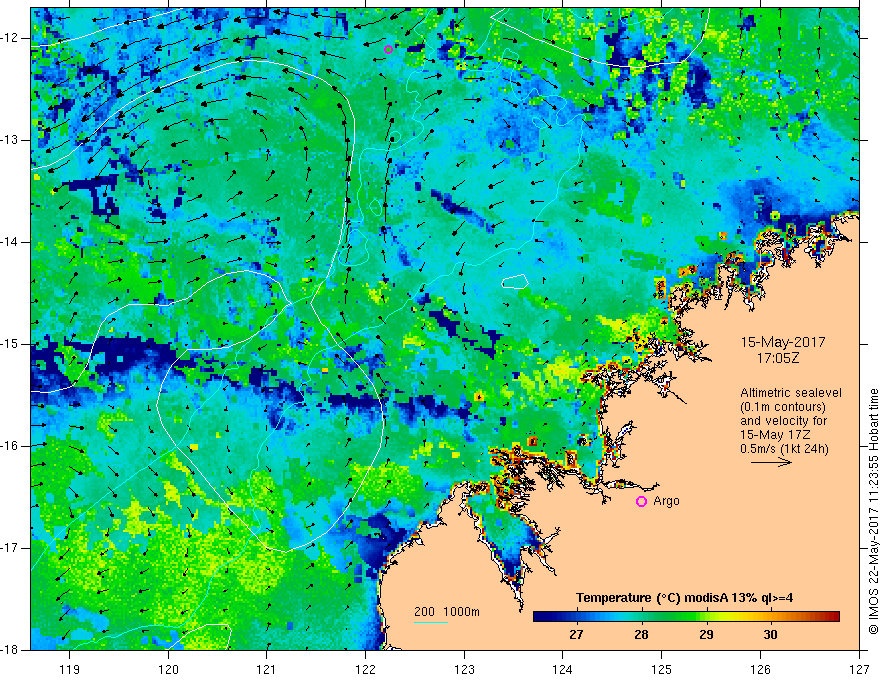Click the cyan bathymetry legend line
The height and width of the screenshot is (680, 880).
click(431, 622)
